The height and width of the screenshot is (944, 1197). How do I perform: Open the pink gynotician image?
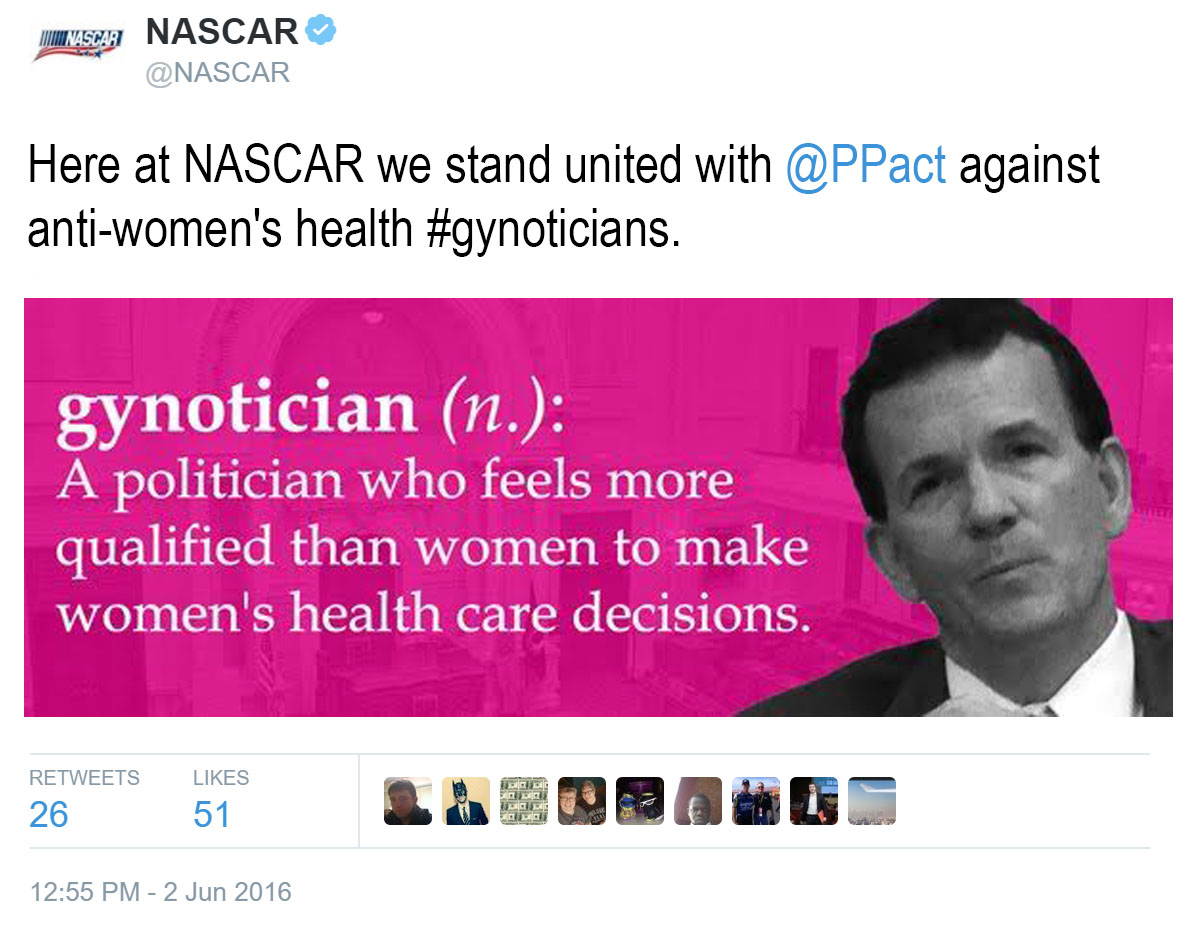(x=598, y=507)
